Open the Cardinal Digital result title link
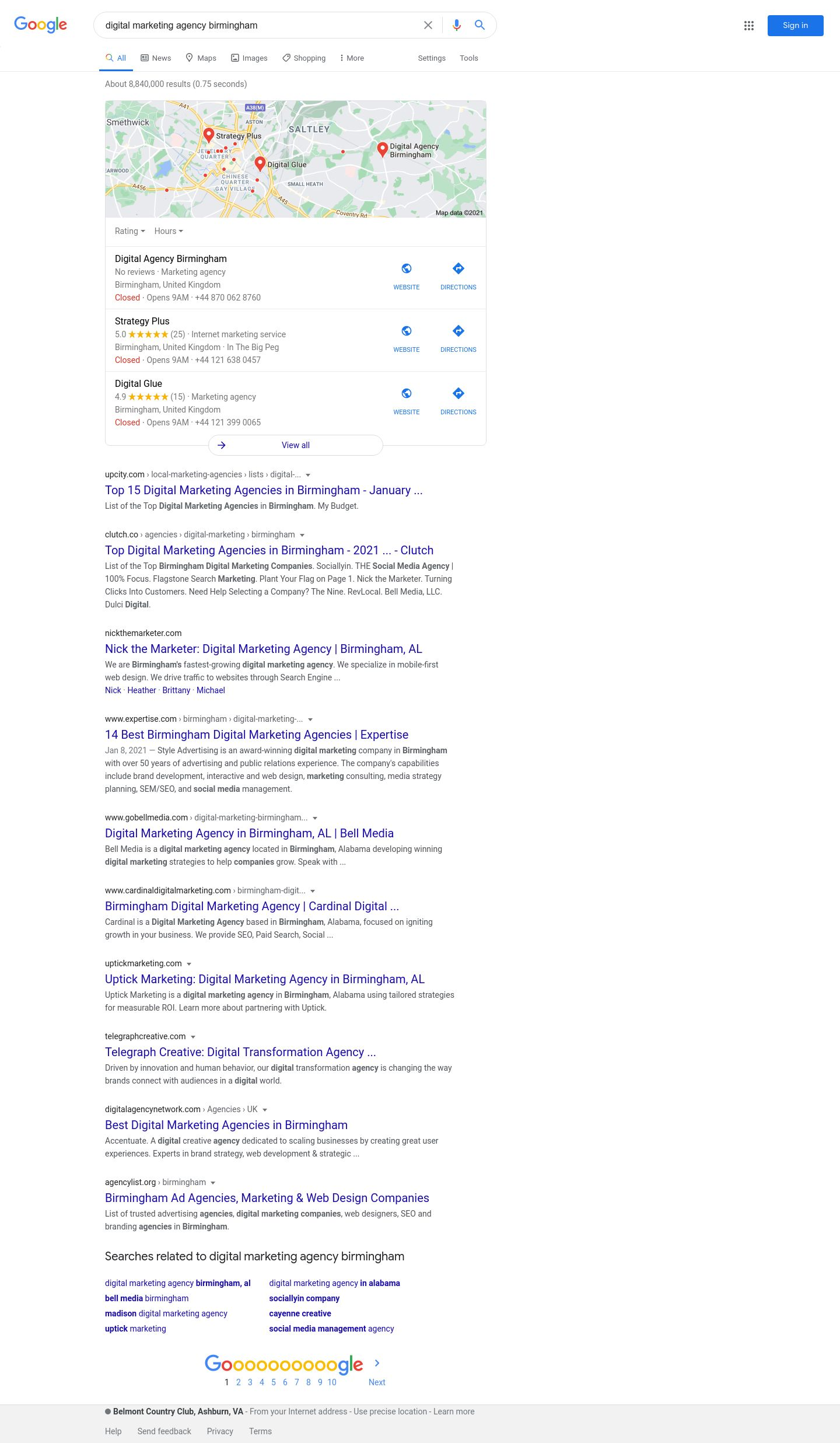840x1443 pixels. coord(252,906)
